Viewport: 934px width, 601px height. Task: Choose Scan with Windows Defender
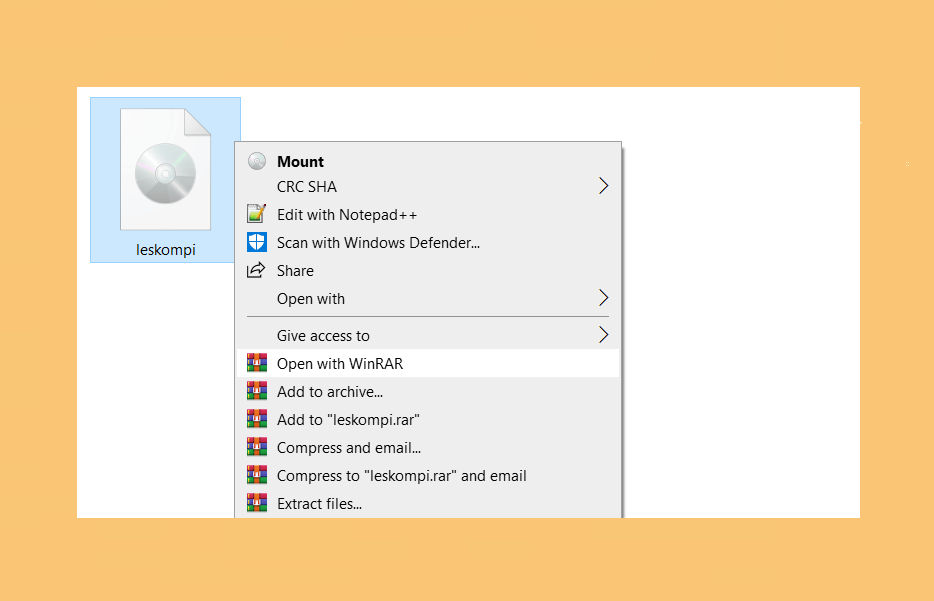click(428, 242)
